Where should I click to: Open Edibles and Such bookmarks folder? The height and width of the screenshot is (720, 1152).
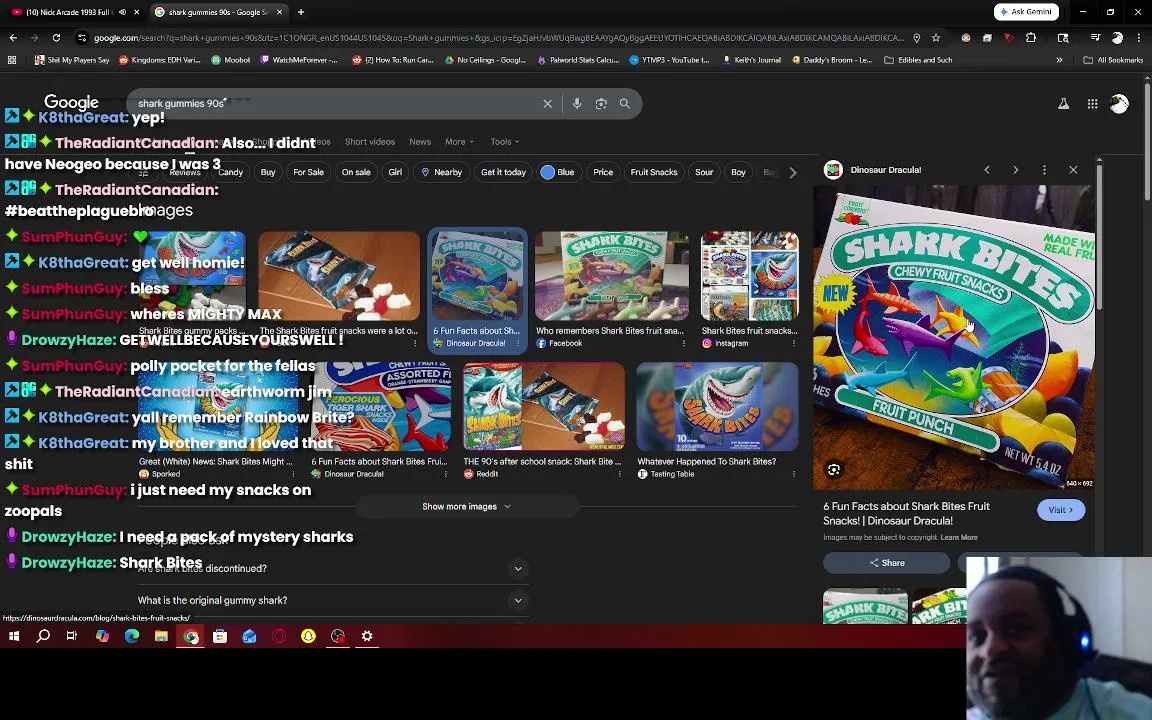(918, 60)
